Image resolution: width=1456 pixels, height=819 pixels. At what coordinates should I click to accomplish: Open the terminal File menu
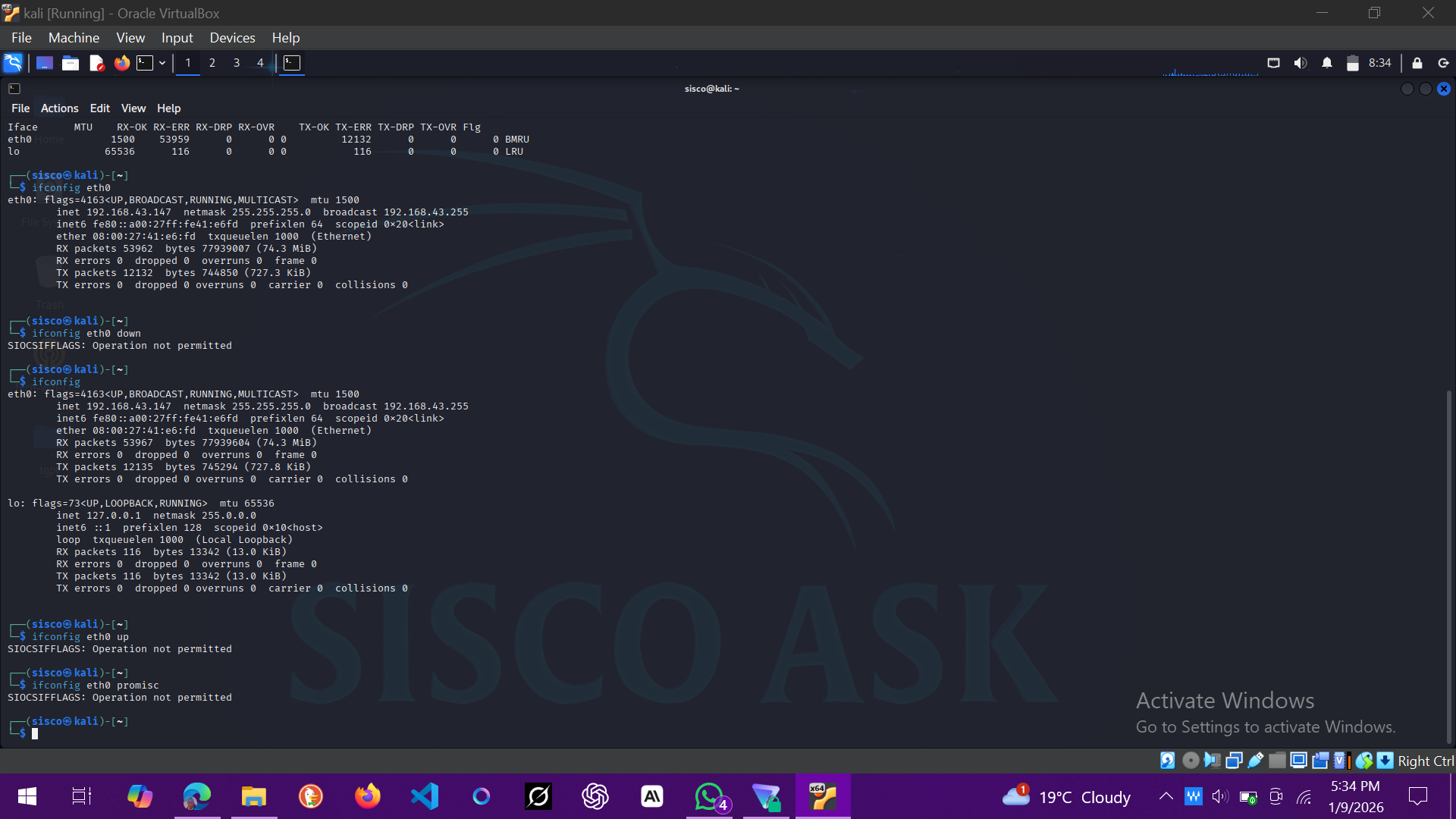[x=20, y=108]
